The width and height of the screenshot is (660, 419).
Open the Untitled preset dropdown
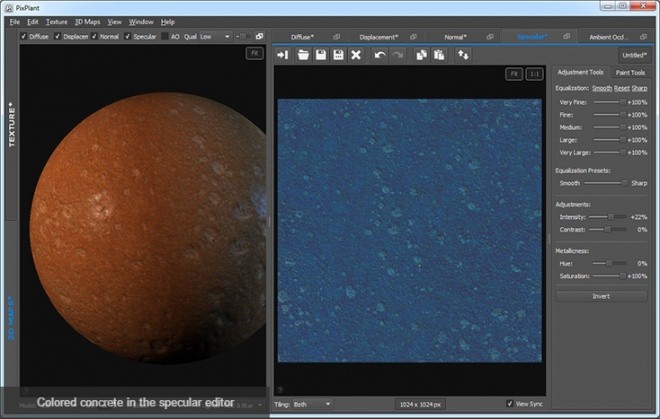(634, 55)
